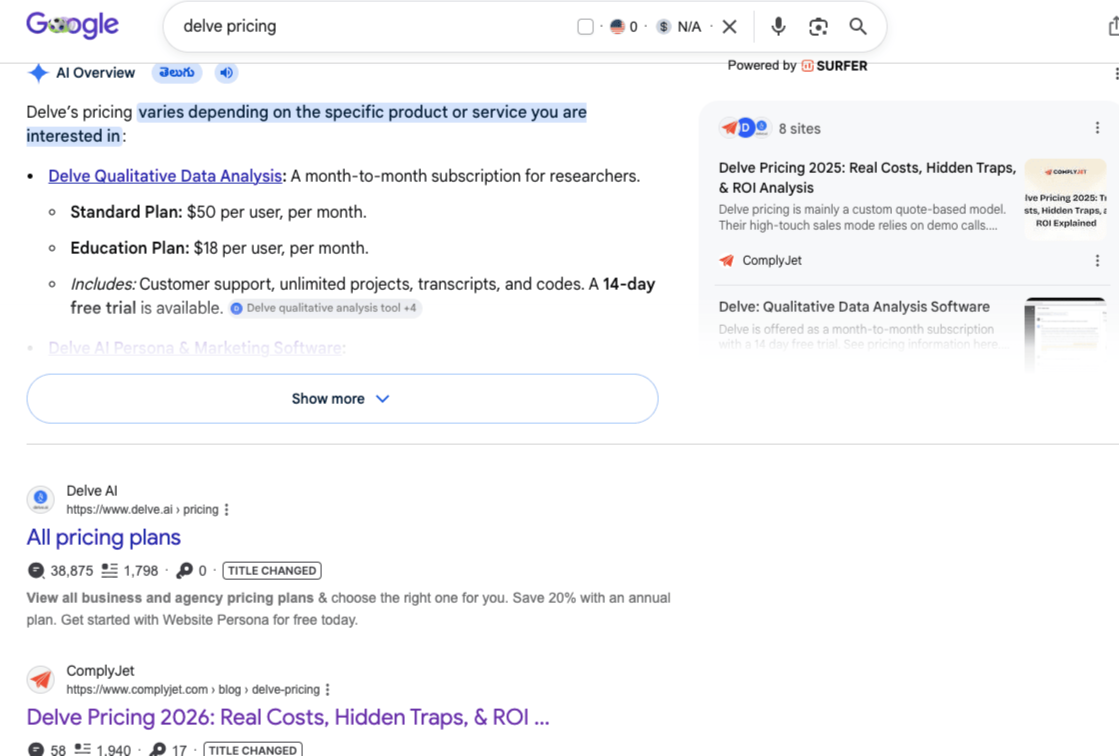Click traffic icon showing 58
Image resolution: width=1119 pixels, height=756 pixels.
(36, 750)
